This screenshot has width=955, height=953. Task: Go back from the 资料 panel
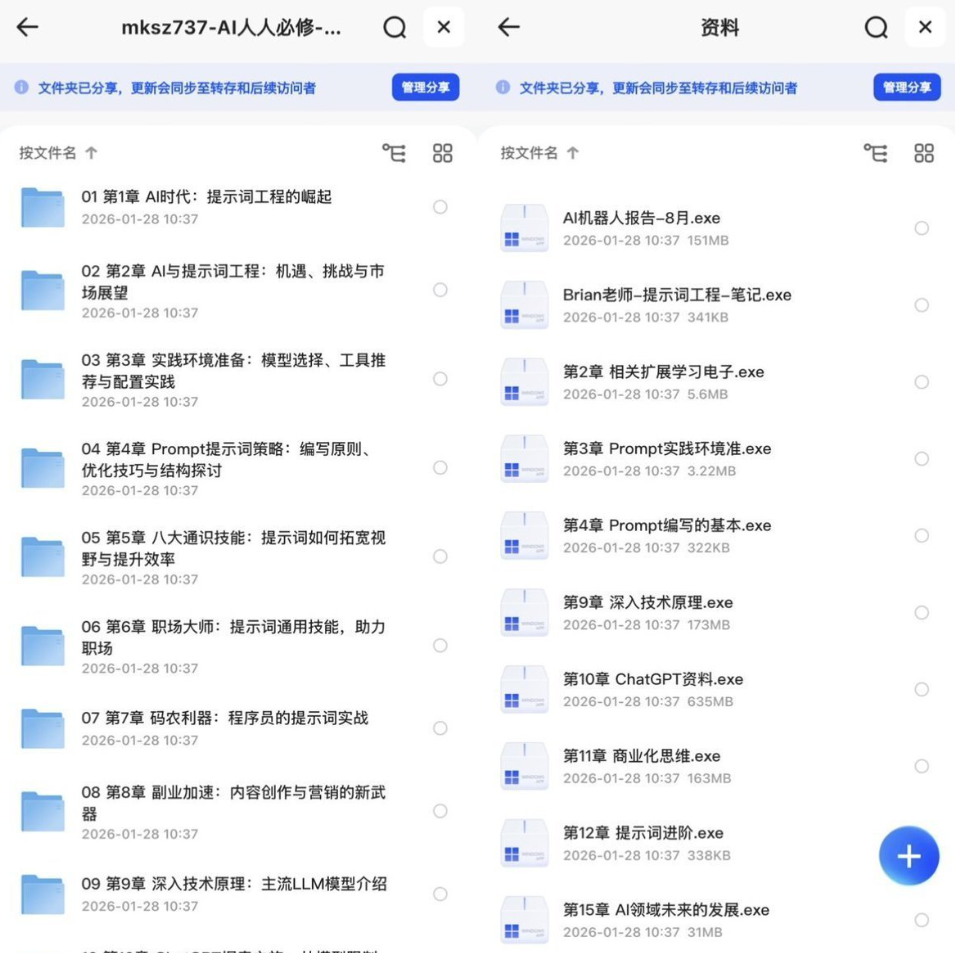pyautogui.click(x=509, y=27)
